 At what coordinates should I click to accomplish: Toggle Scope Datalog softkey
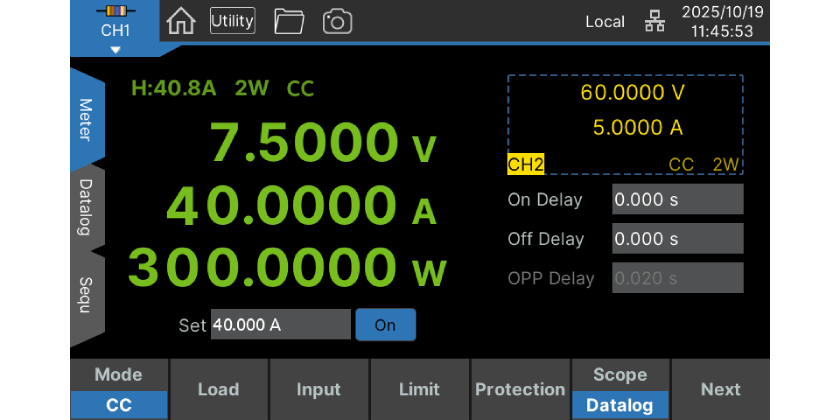tap(620, 390)
